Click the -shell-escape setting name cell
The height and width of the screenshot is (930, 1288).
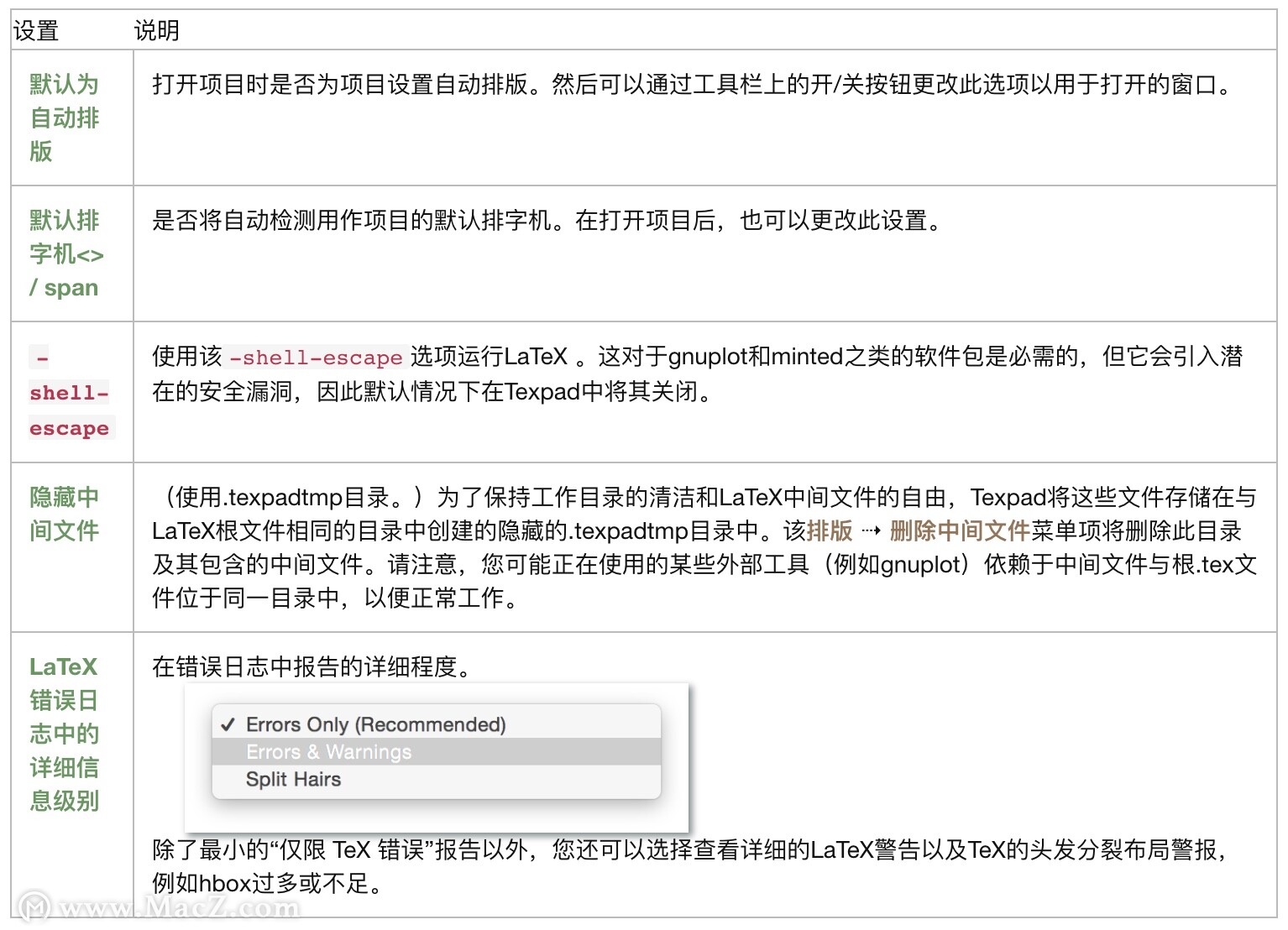(x=71, y=392)
